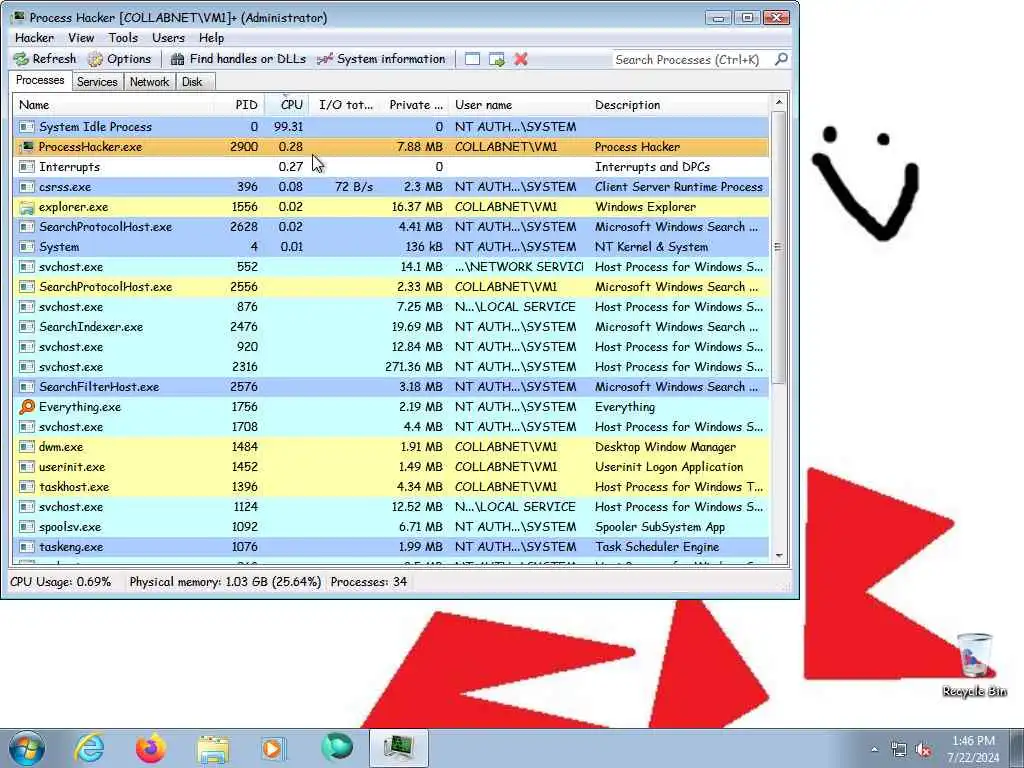The width and height of the screenshot is (1024, 768).
Task: Open Find handles or DLLs
Action: click(x=238, y=59)
